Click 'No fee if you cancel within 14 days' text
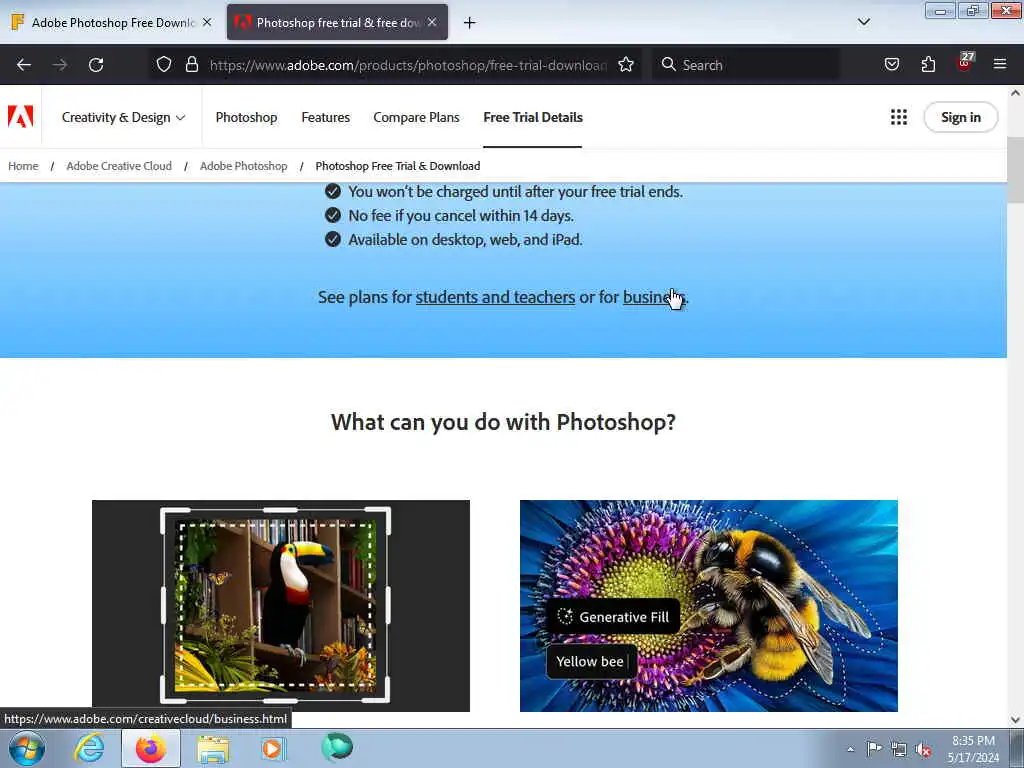The width and height of the screenshot is (1024, 768). (x=461, y=216)
